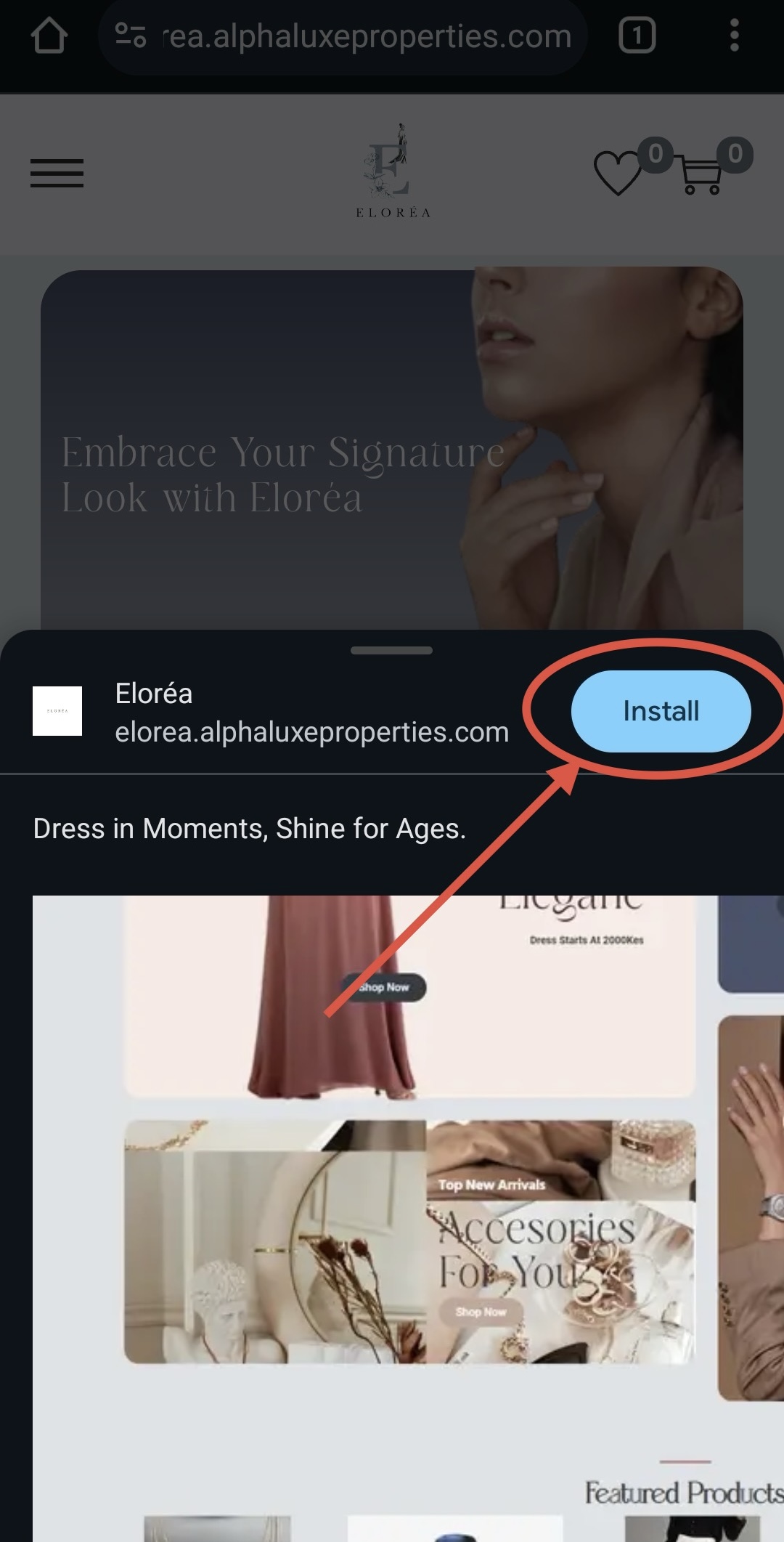Open the shopping cart icon

pos(701,175)
